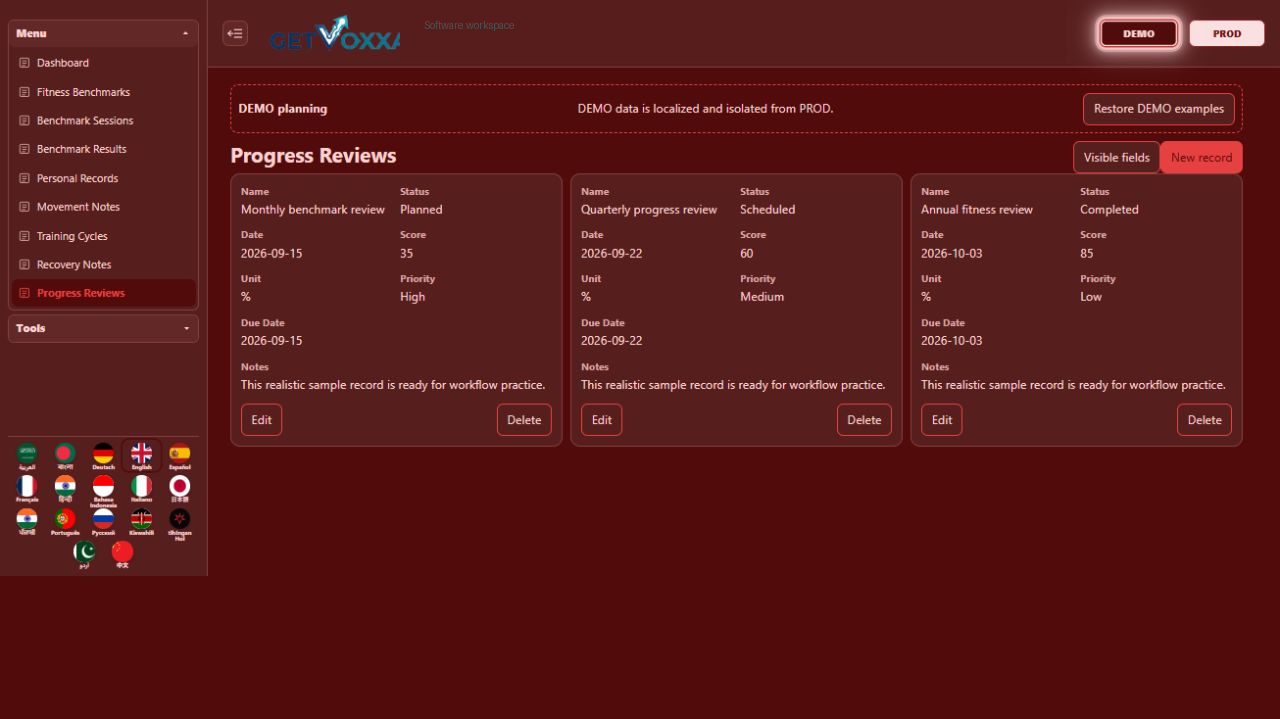Switch environment to PROD
The image size is (1280, 719).
tap(1227, 33)
